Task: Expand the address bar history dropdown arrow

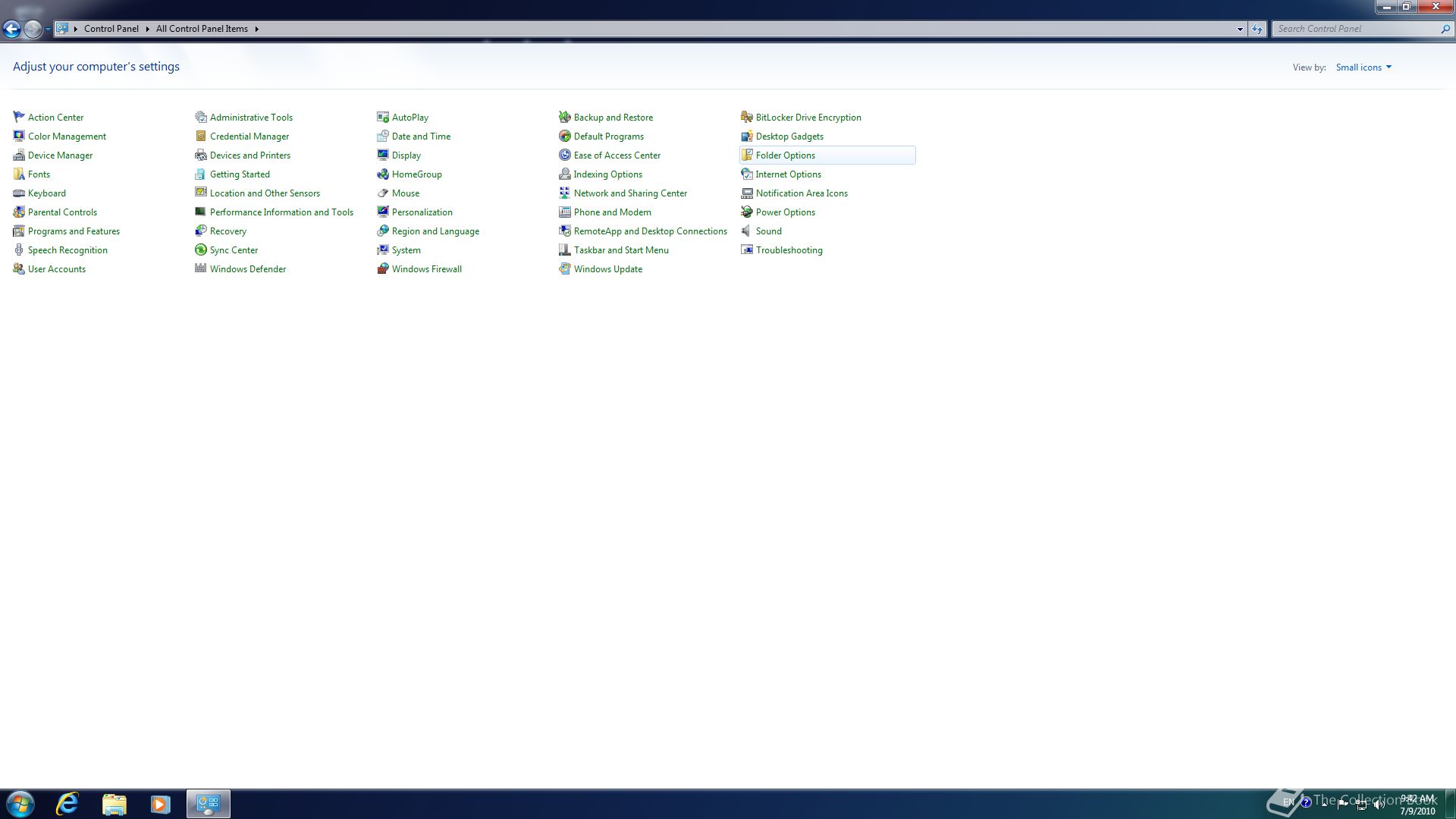Action: pos(1240,29)
